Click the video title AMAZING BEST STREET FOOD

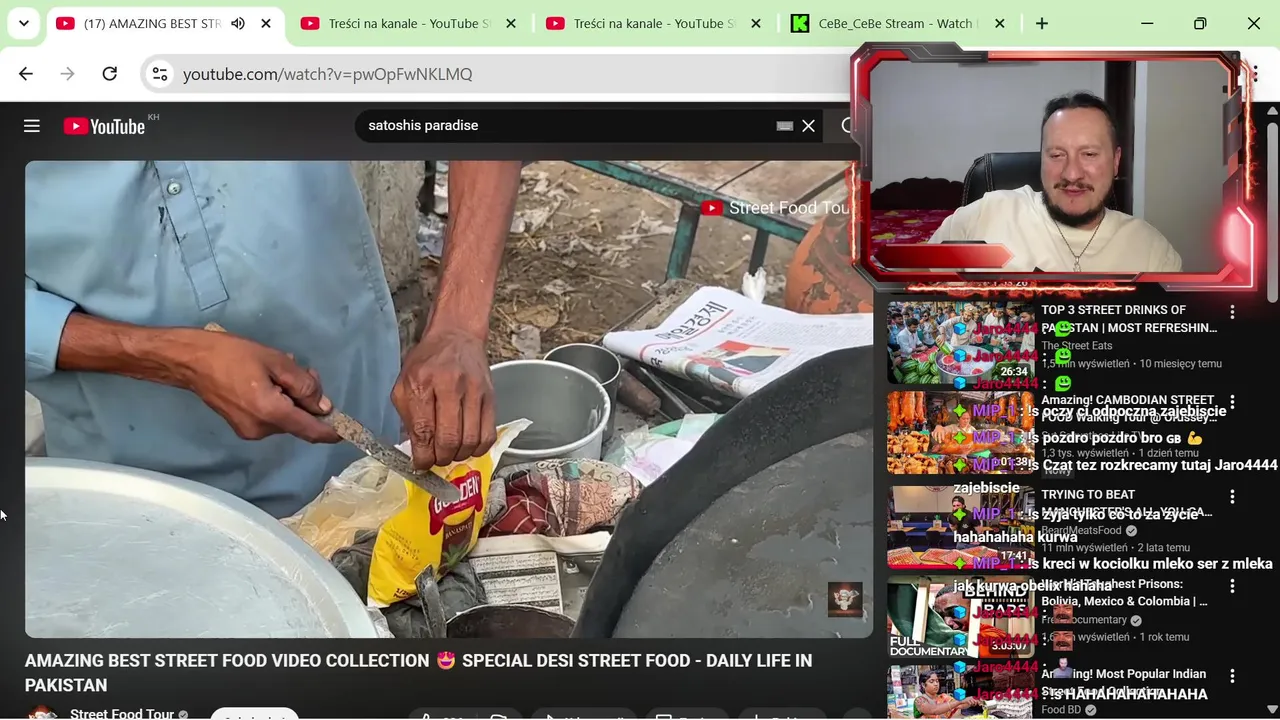(x=418, y=673)
